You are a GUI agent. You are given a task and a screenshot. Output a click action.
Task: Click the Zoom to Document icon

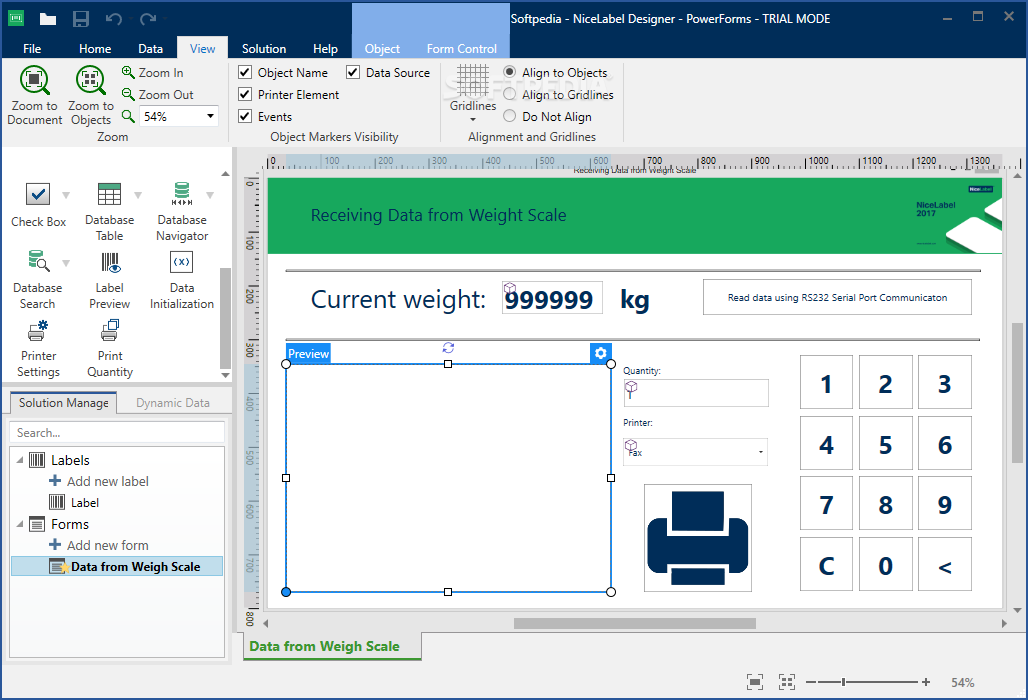(35, 80)
